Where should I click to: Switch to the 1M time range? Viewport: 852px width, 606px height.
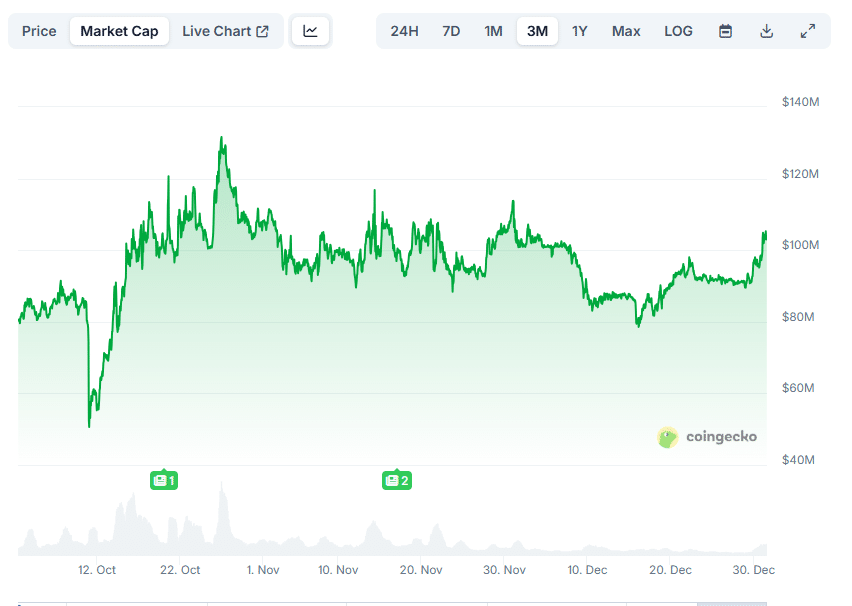pyautogui.click(x=493, y=31)
